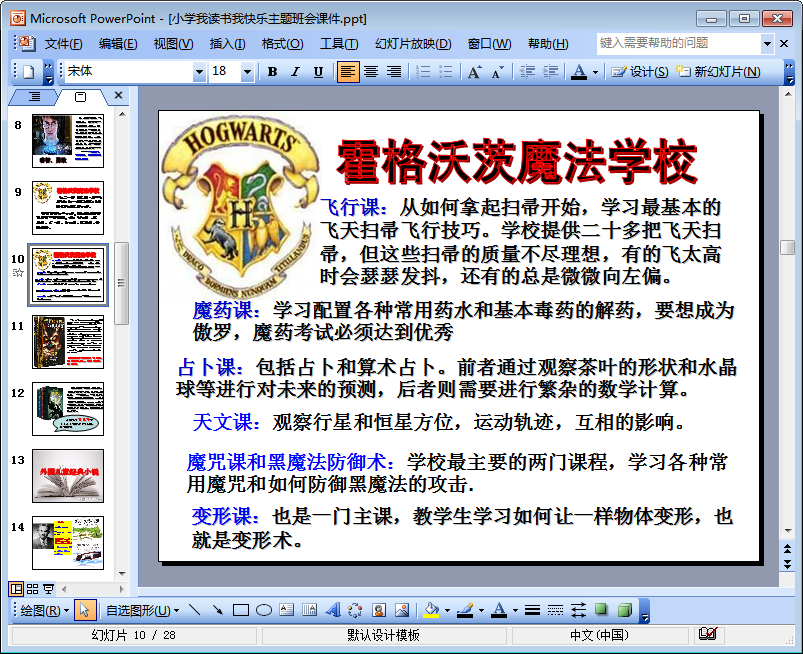Open the Design (设计) pane
Screen dimensions: 803x654
[640, 72]
